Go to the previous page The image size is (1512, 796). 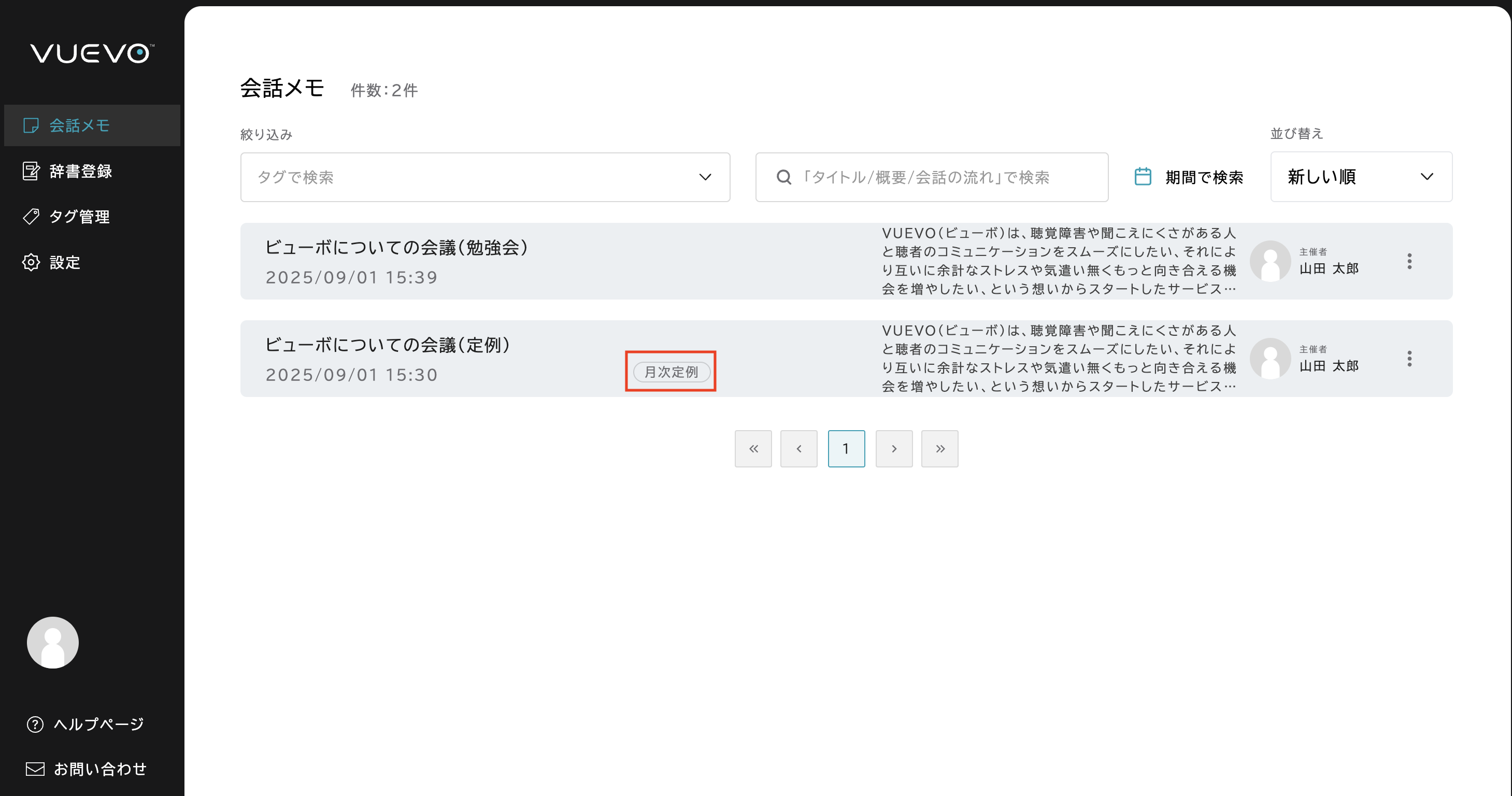pos(798,448)
